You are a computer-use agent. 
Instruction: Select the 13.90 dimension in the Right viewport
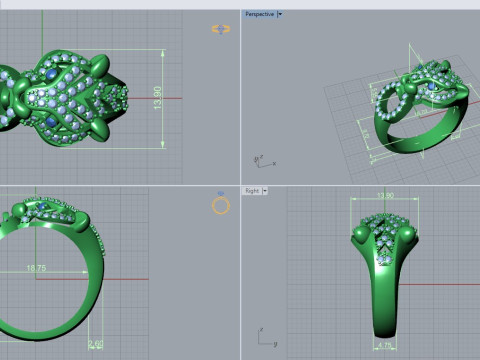click(385, 195)
